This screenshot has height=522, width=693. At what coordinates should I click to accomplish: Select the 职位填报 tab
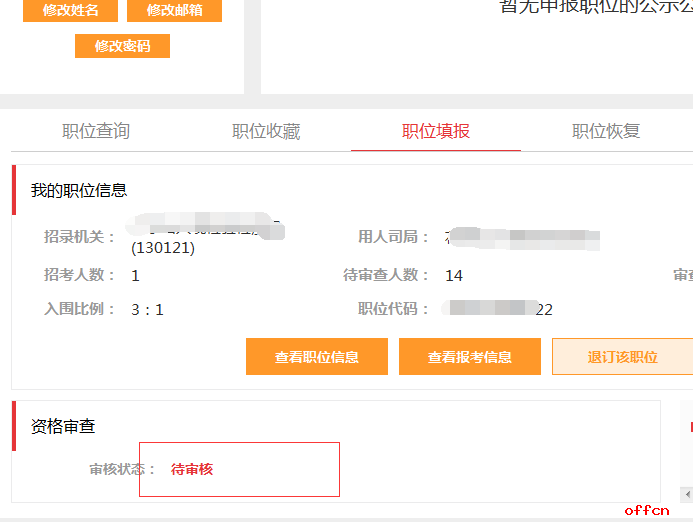(436, 131)
